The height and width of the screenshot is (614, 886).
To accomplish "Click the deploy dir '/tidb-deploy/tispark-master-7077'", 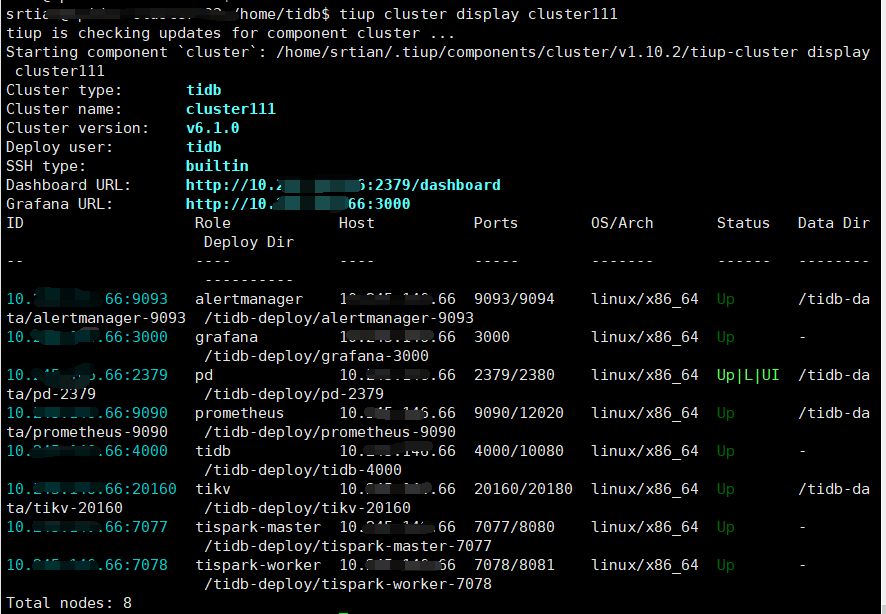I will 348,546.
